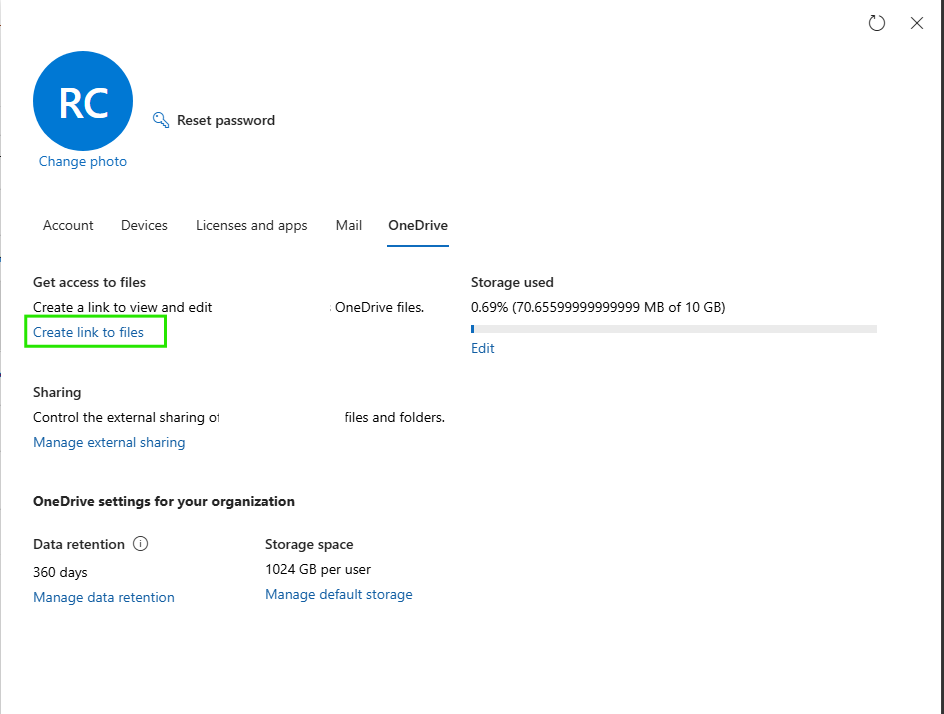This screenshot has width=944, height=714.
Task: Click the '1024 GB per user' value
Action: click(x=318, y=569)
